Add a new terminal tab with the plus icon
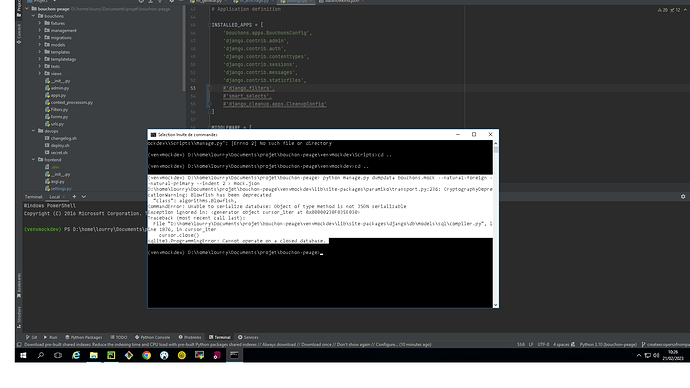 coord(74,197)
